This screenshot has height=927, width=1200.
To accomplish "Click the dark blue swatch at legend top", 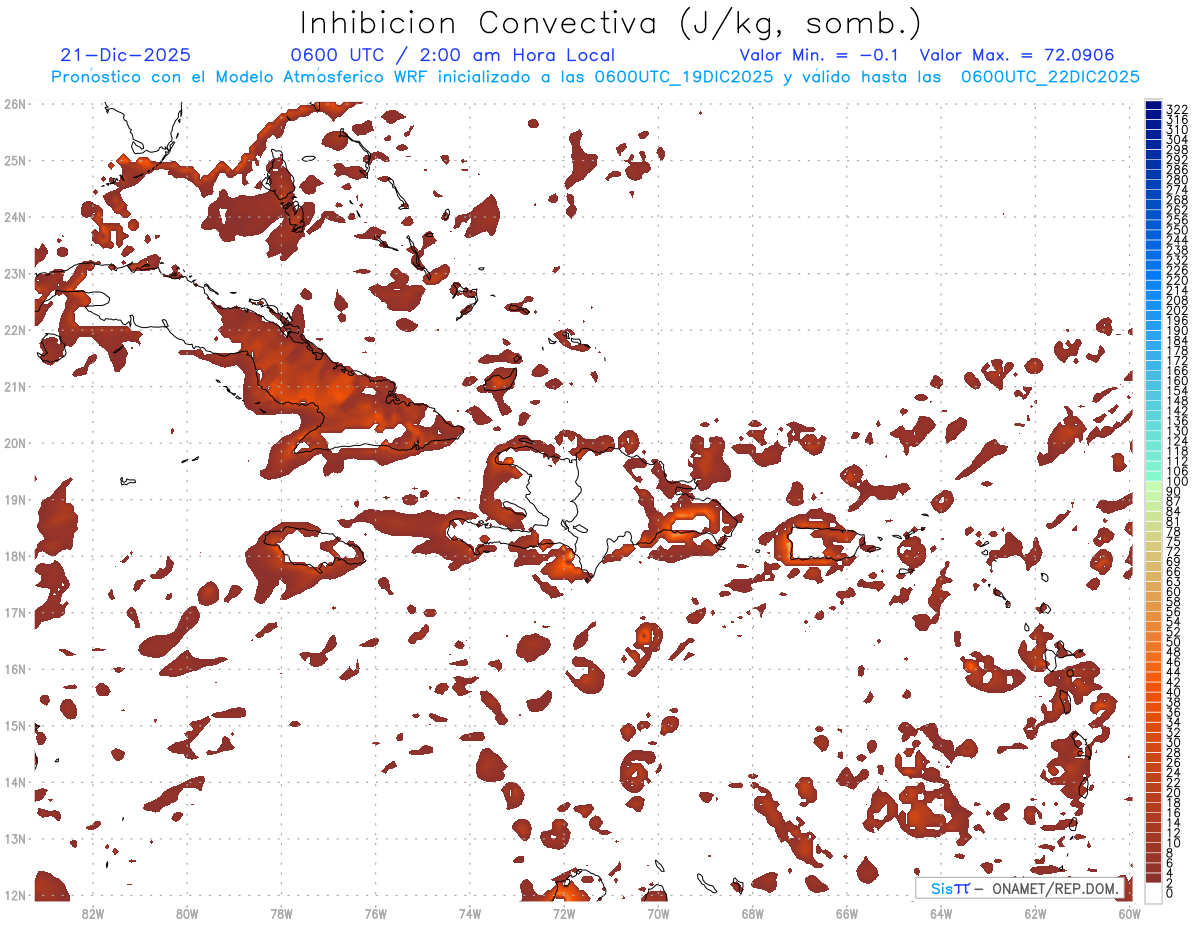I will pyautogui.click(x=1153, y=107).
